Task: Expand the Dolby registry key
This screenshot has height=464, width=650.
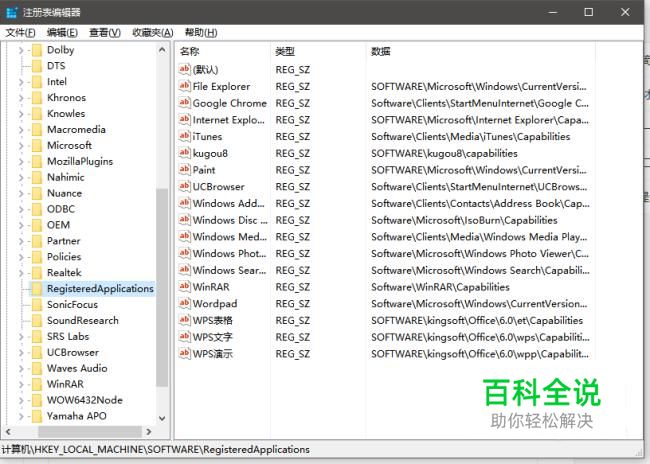Action: (21, 50)
